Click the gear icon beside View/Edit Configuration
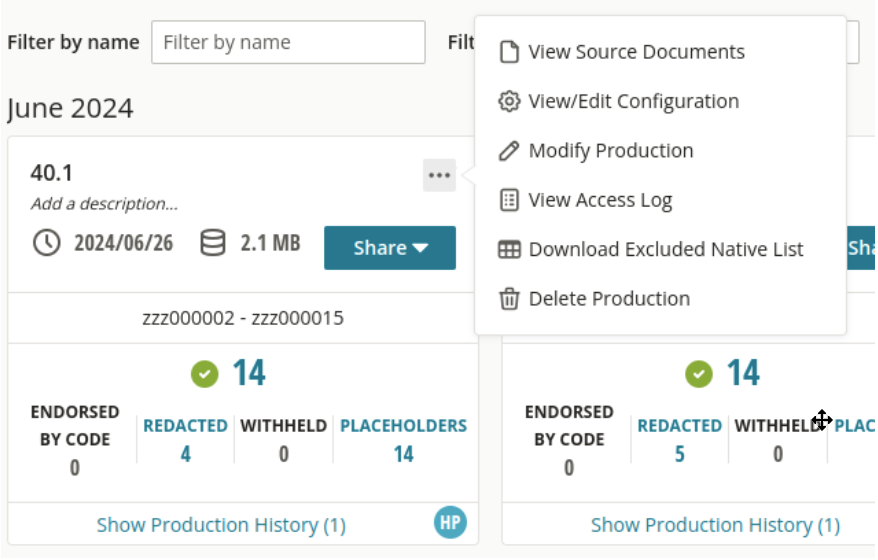 [509, 101]
